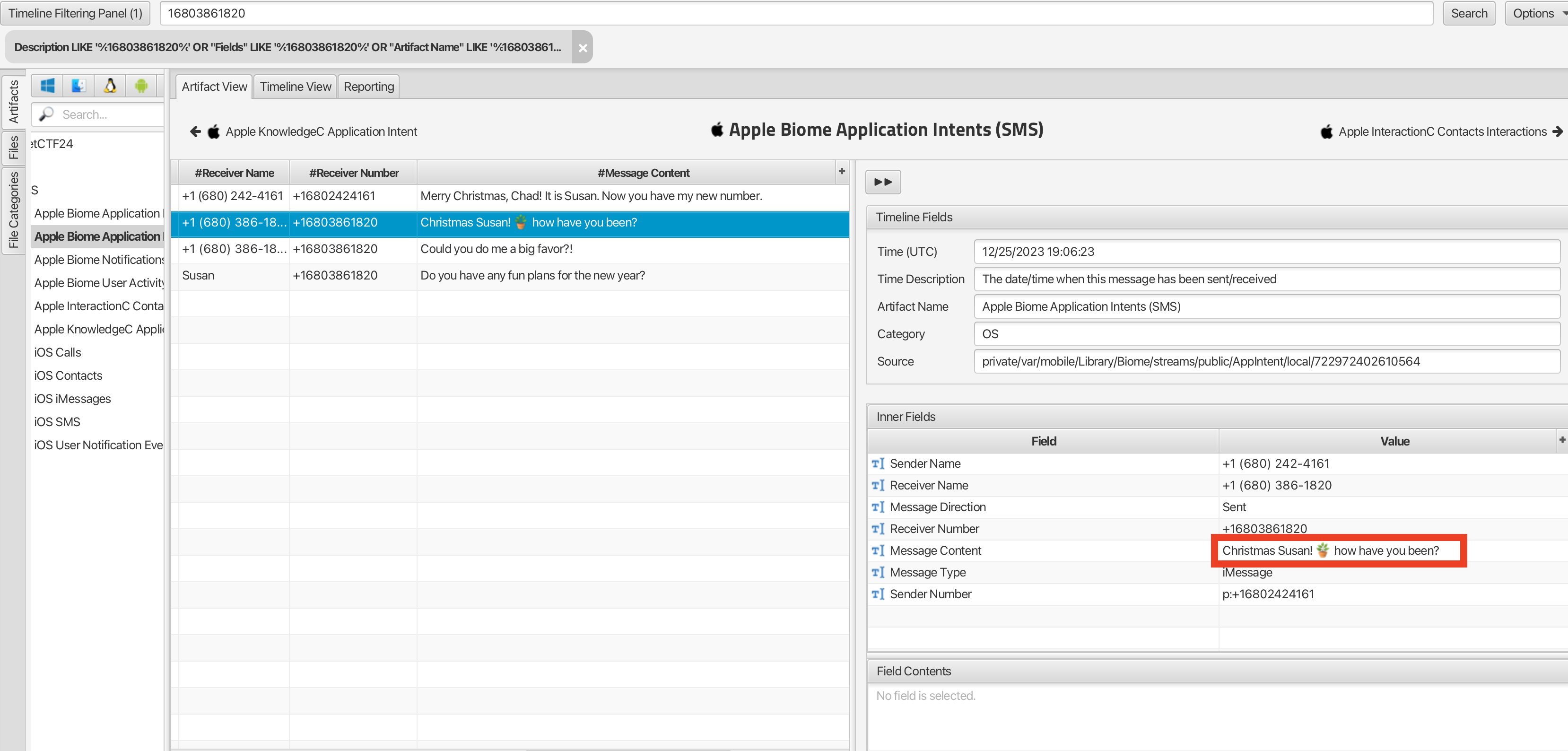
Task: Open the Timeline Filtering Panel (1)
Action: [x=76, y=13]
